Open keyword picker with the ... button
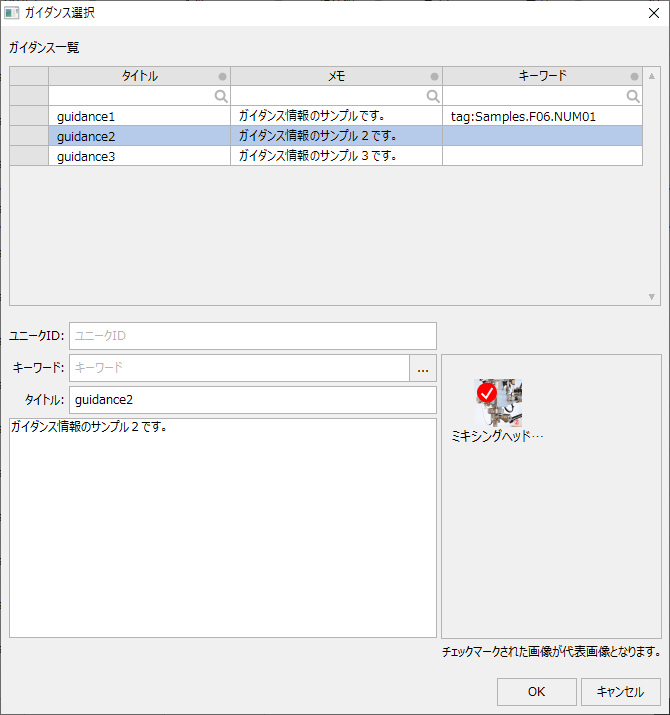The height and width of the screenshot is (715, 670). (423, 368)
